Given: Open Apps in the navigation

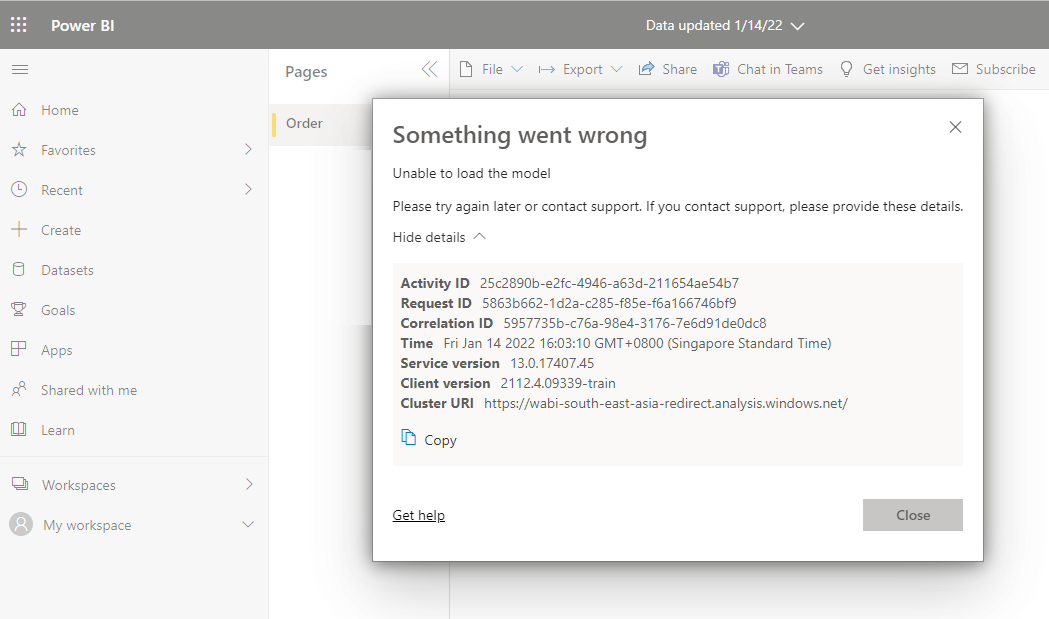Looking at the screenshot, I should pos(56,351).
